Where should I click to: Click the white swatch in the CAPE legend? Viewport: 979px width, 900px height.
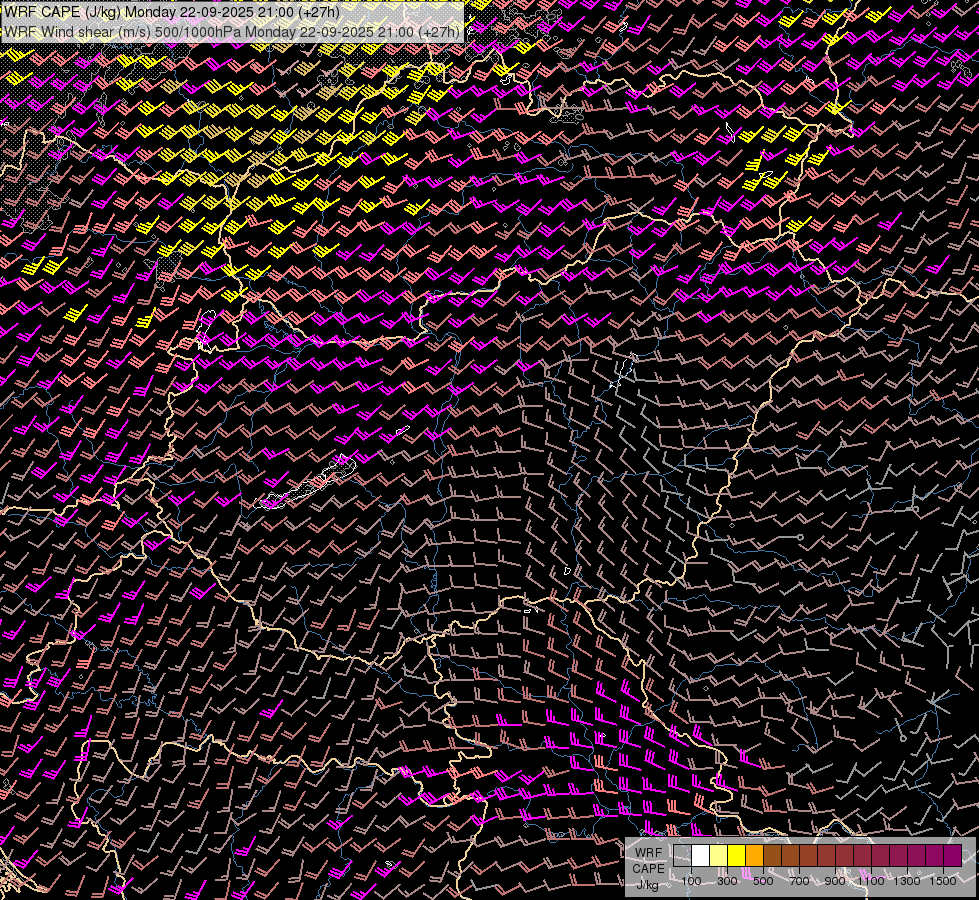pos(701,855)
